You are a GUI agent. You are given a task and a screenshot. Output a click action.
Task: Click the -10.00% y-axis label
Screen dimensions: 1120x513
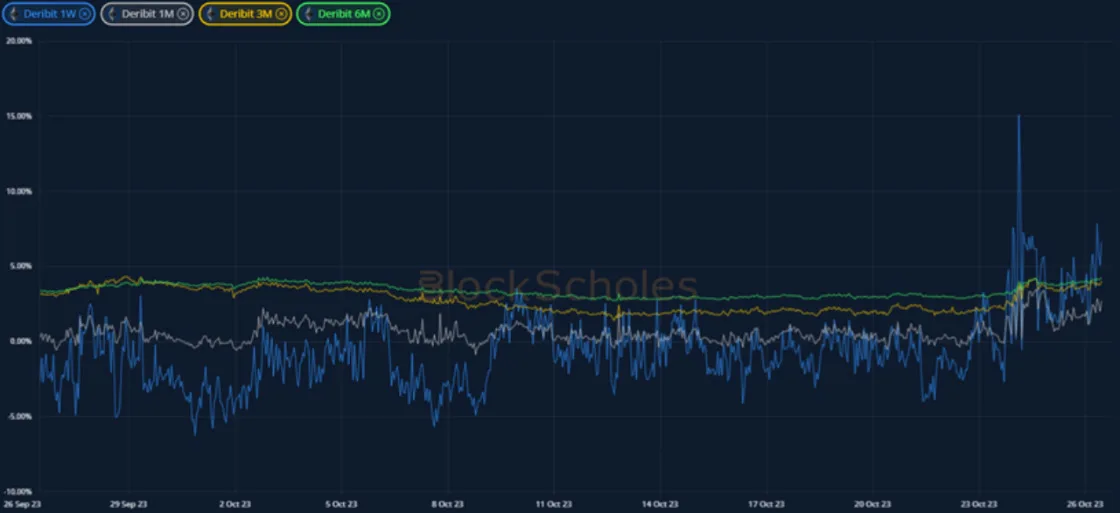tap(18, 491)
